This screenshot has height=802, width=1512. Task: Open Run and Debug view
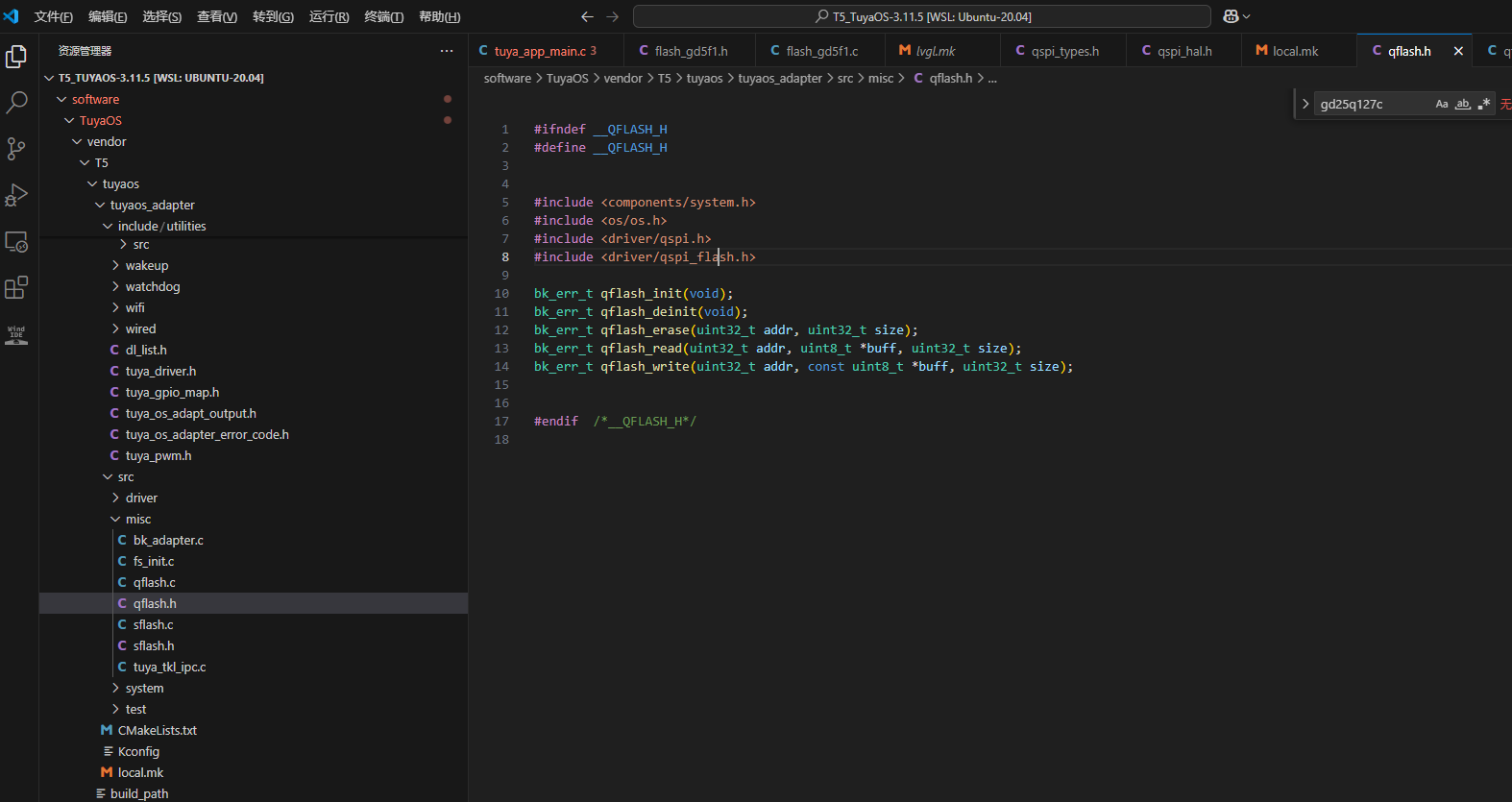click(x=16, y=195)
